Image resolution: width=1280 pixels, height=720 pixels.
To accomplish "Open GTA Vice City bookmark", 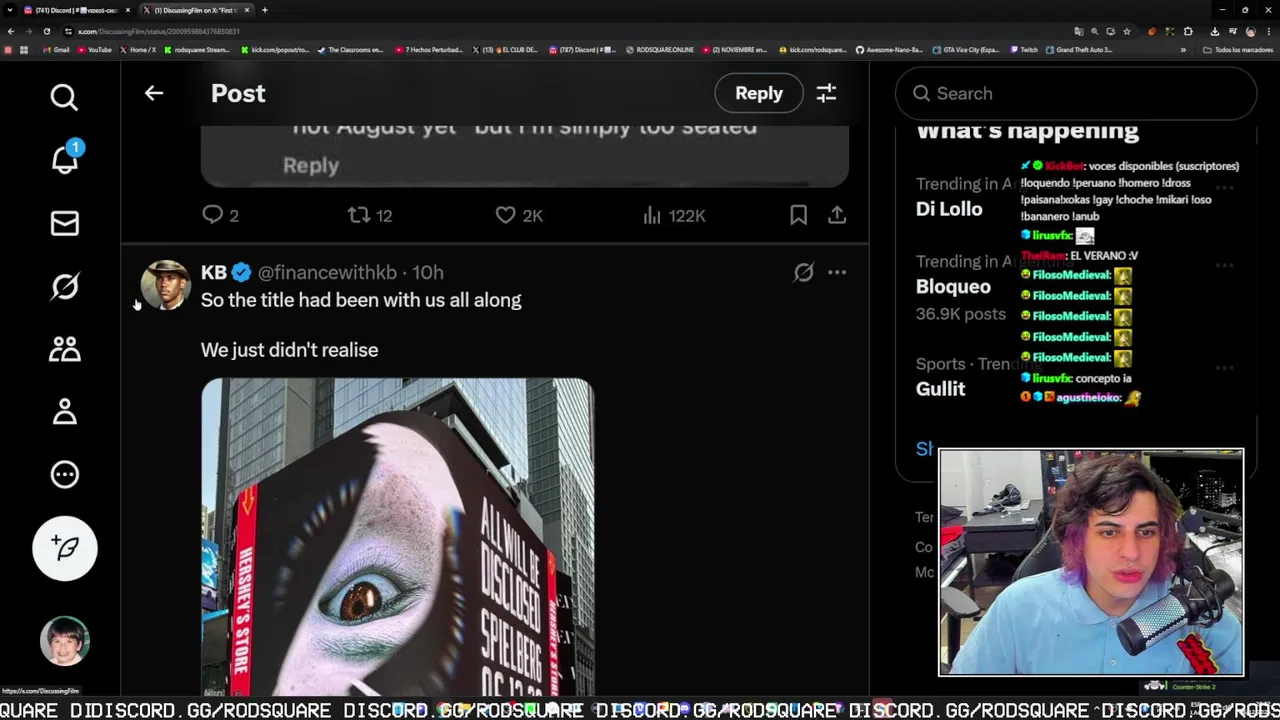I will click(x=965, y=50).
